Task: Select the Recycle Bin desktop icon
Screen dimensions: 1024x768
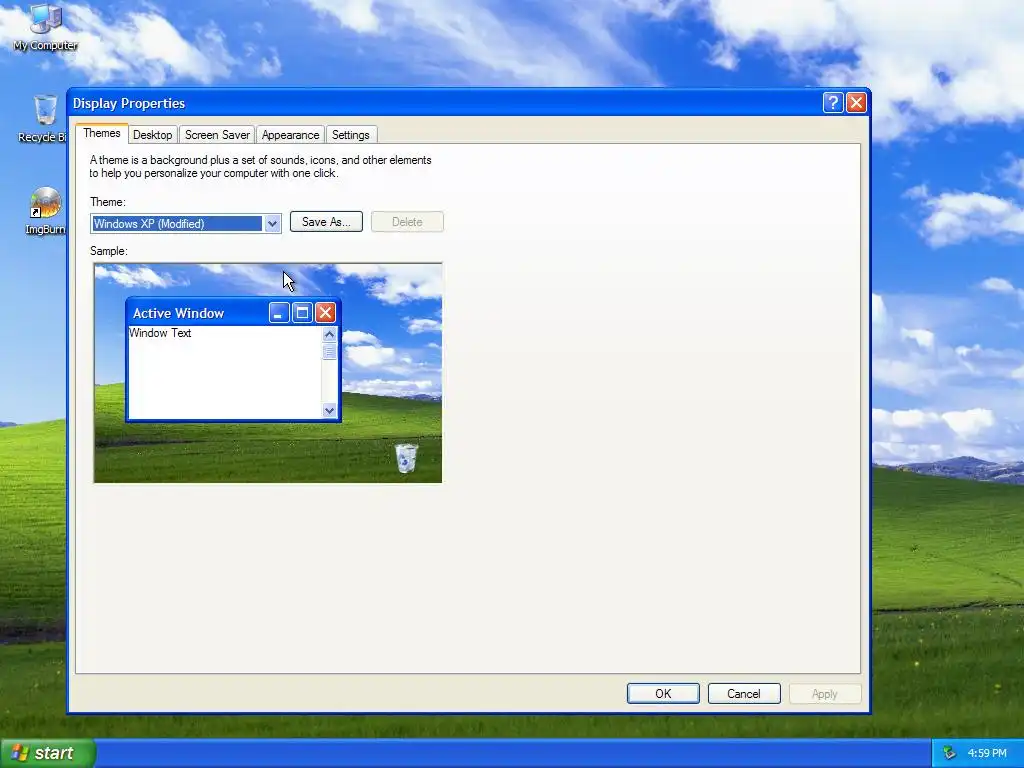Action: coord(44,118)
